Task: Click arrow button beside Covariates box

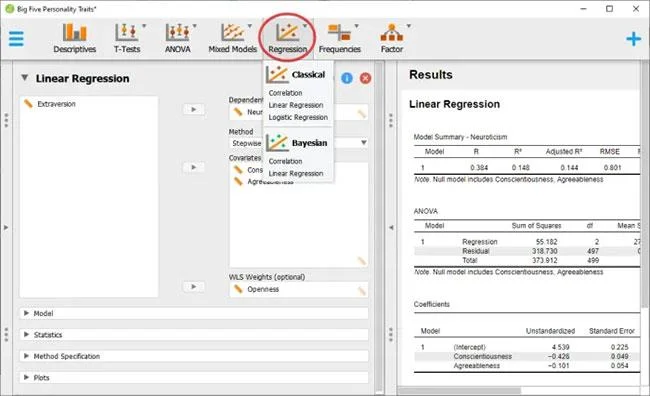Action: (x=194, y=167)
